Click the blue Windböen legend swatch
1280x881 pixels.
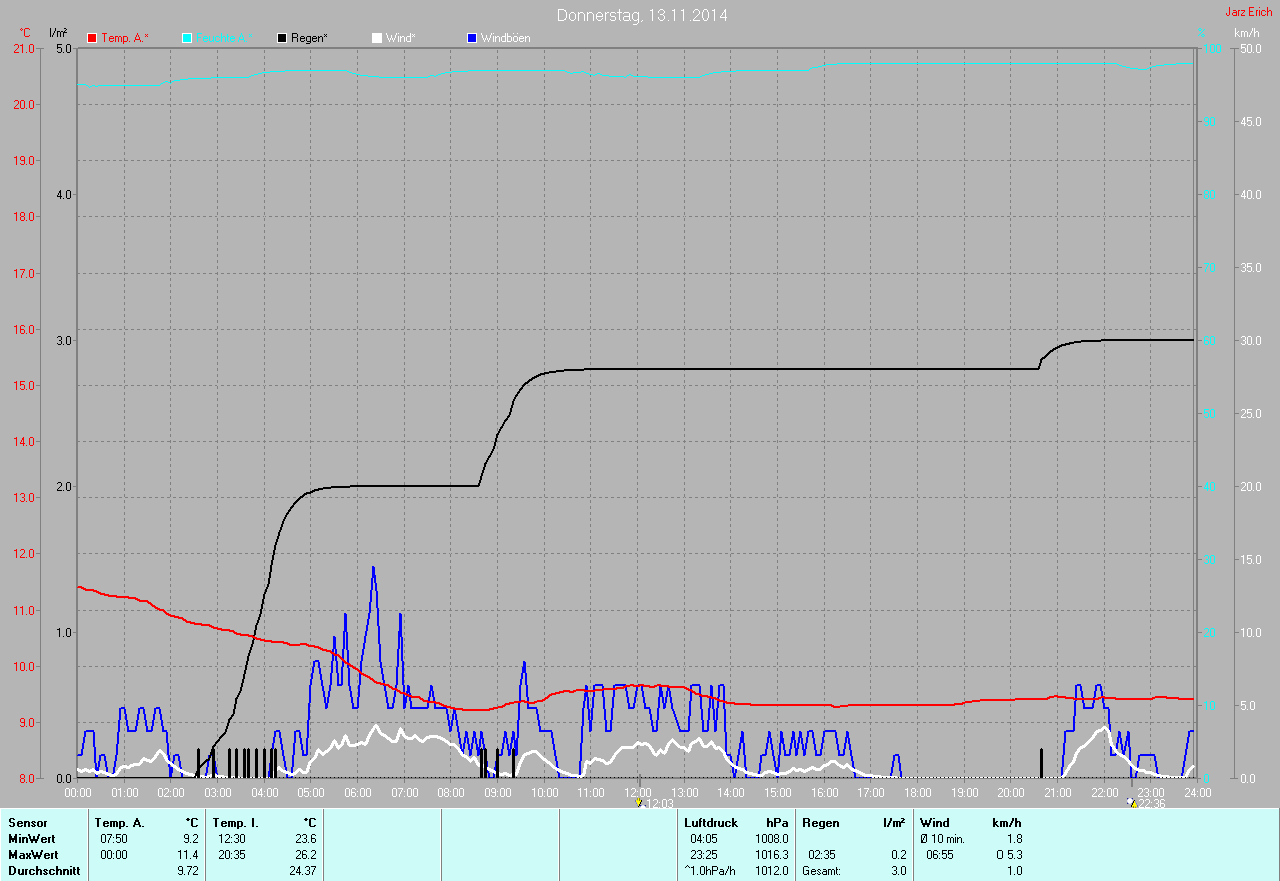point(472,38)
